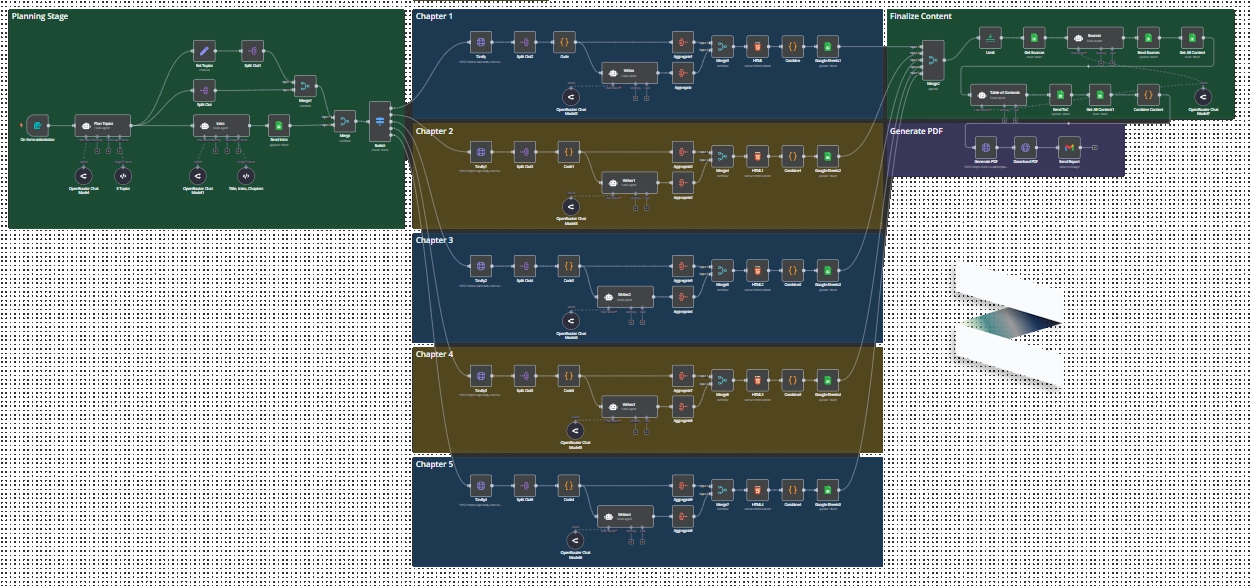
Task: Click the HTML node in Chapter 2
Action: (758, 156)
